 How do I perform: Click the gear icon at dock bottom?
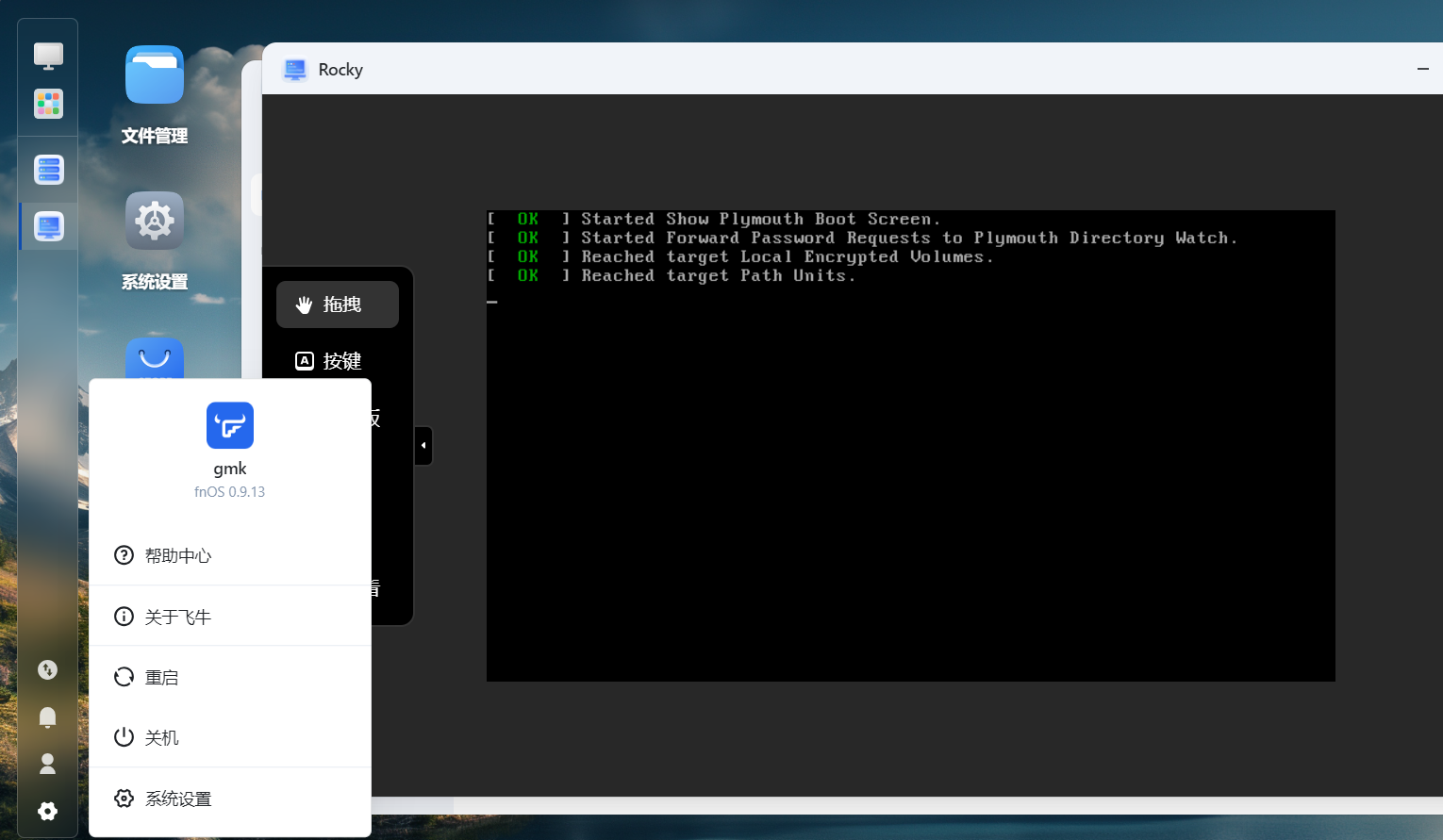point(48,811)
